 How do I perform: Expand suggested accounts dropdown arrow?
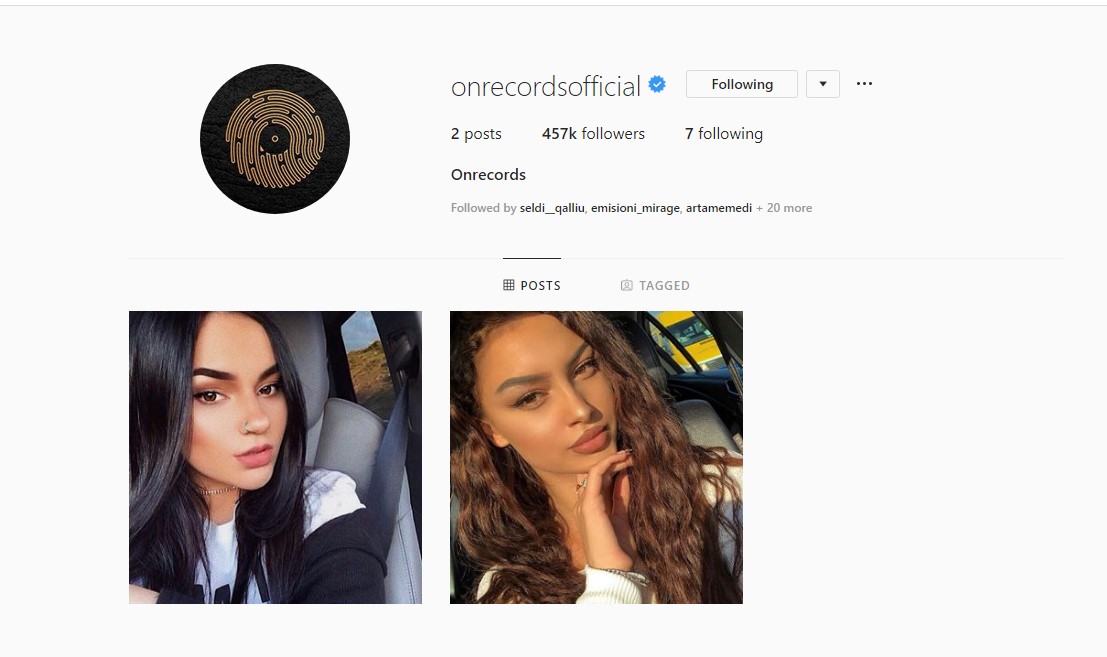tap(822, 84)
